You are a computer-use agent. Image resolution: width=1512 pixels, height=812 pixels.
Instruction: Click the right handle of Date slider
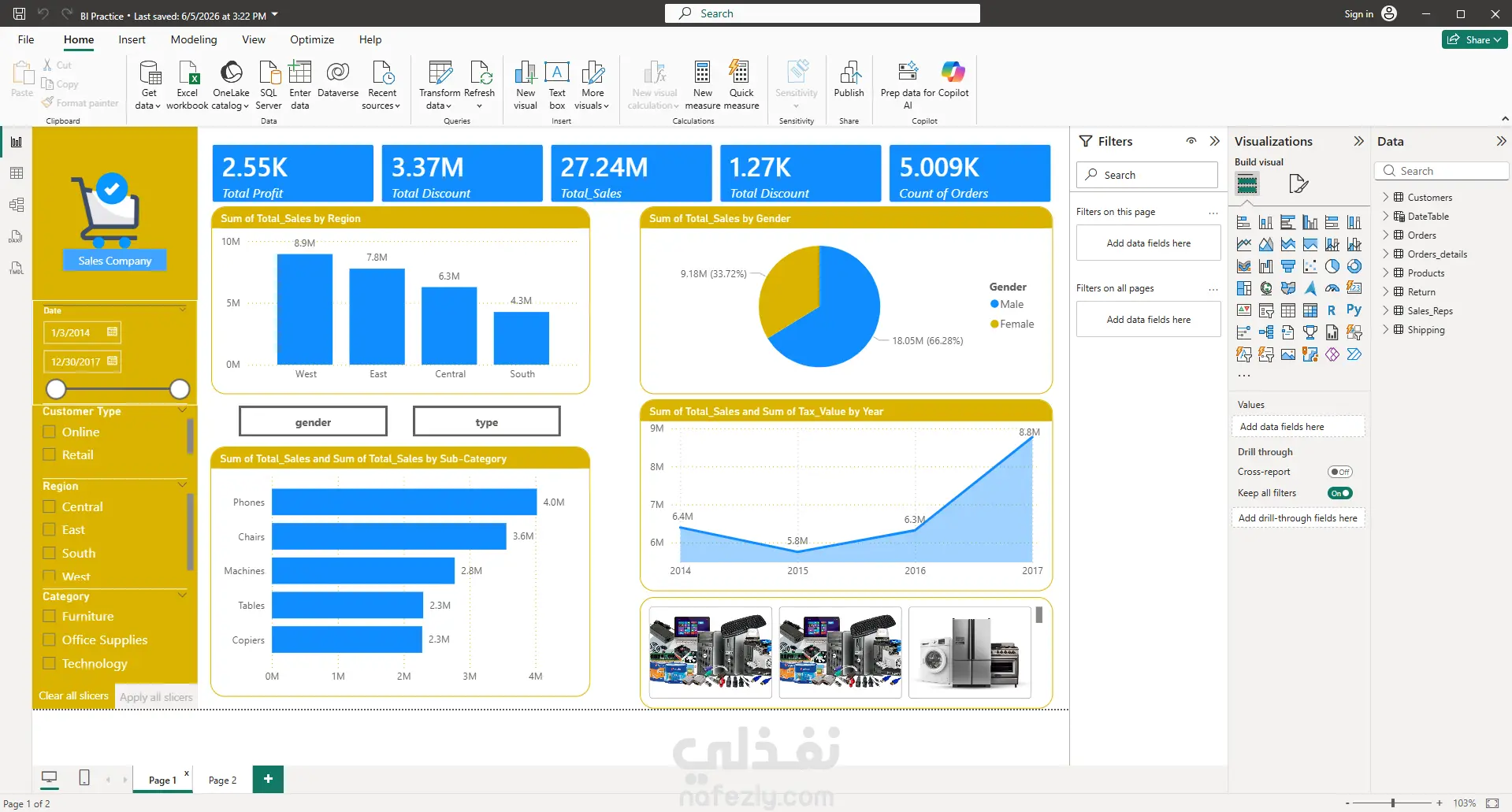[180, 389]
